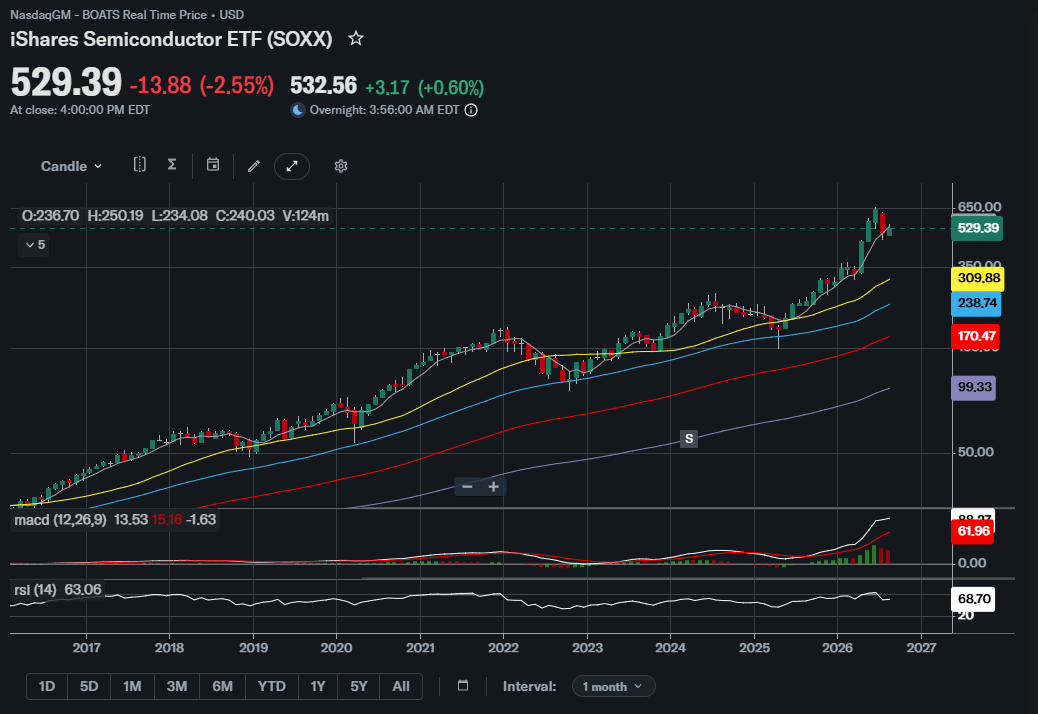Click the 532.56 overnight price
1038x714 pixels.
pyautogui.click(x=323, y=86)
